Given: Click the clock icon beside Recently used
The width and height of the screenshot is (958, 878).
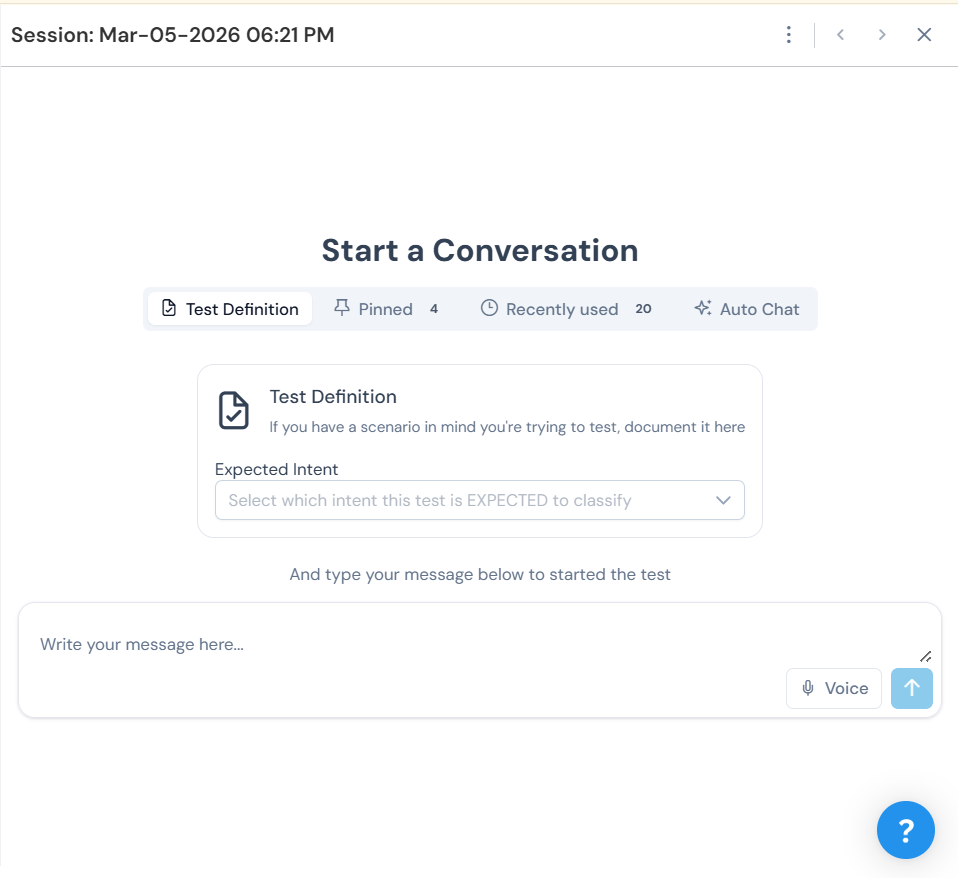Looking at the screenshot, I should (489, 308).
